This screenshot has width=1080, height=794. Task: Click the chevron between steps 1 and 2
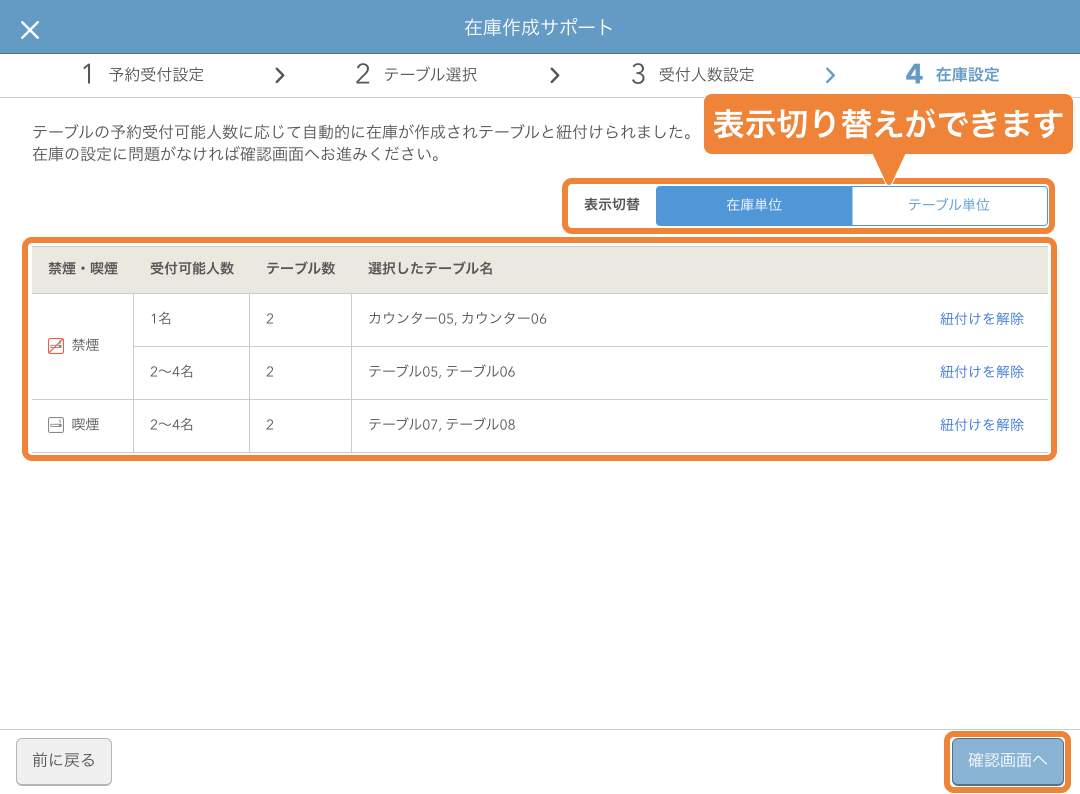pos(280,75)
